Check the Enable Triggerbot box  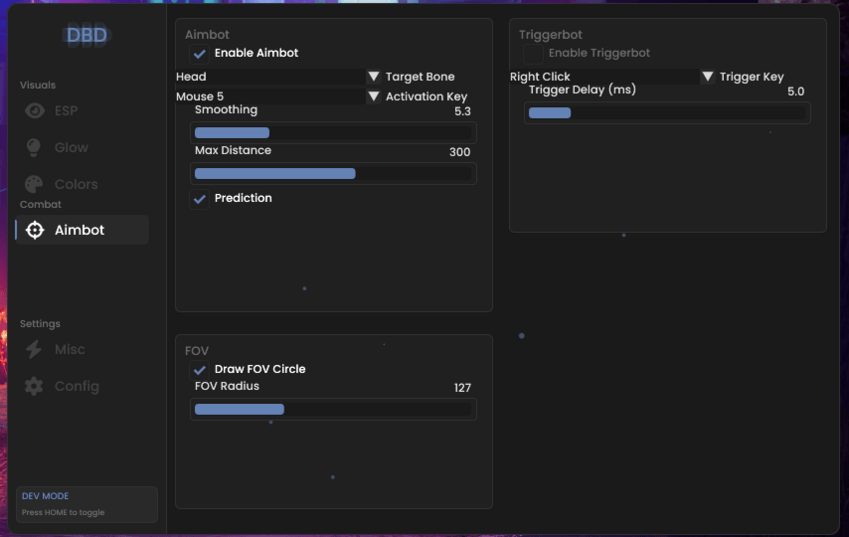click(x=533, y=54)
